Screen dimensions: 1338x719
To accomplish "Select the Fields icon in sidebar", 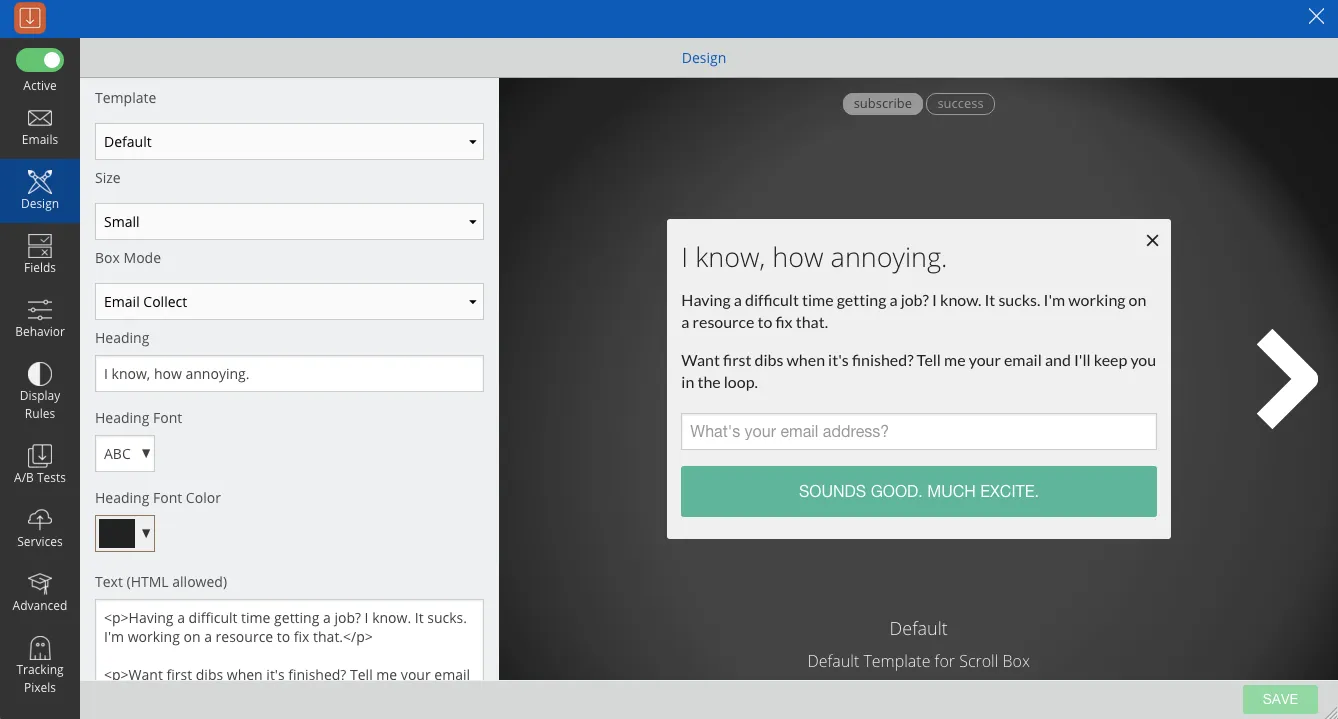I will tap(40, 245).
